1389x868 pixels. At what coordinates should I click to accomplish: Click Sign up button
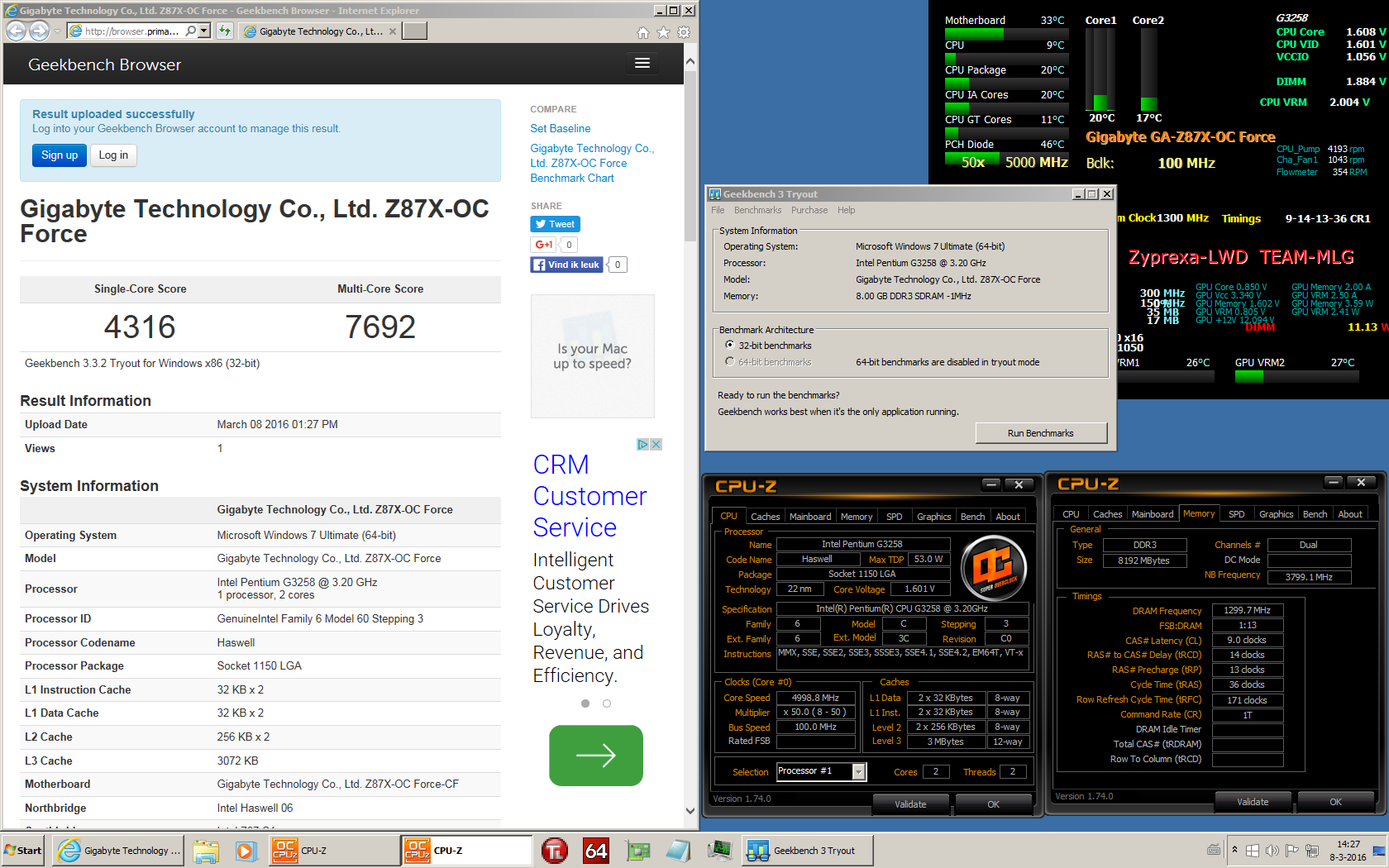(x=60, y=155)
